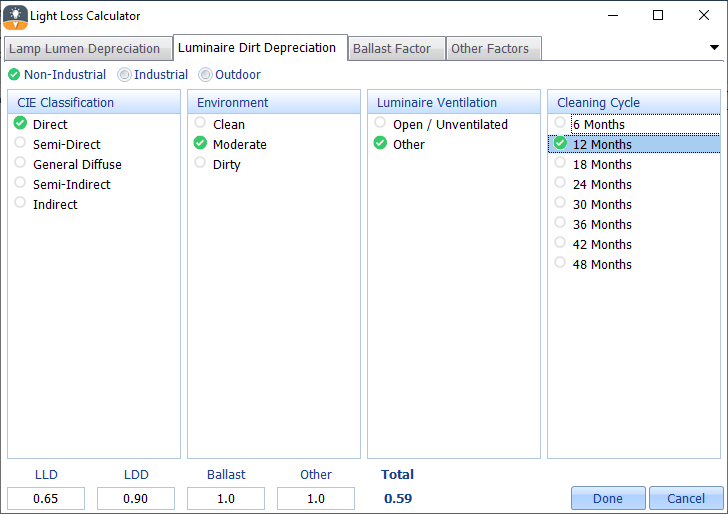Viewport: 728px width, 514px height.
Task: Close the Light Loss Calculator window
Action: (704, 15)
